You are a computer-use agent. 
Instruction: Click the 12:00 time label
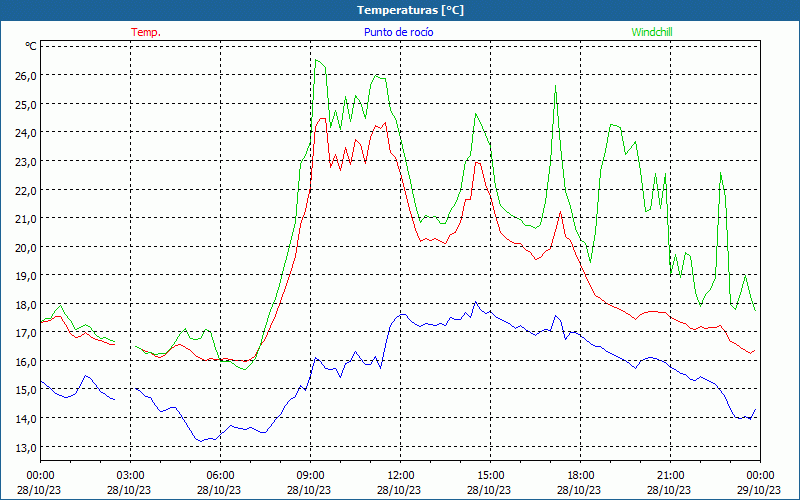(401, 476)
